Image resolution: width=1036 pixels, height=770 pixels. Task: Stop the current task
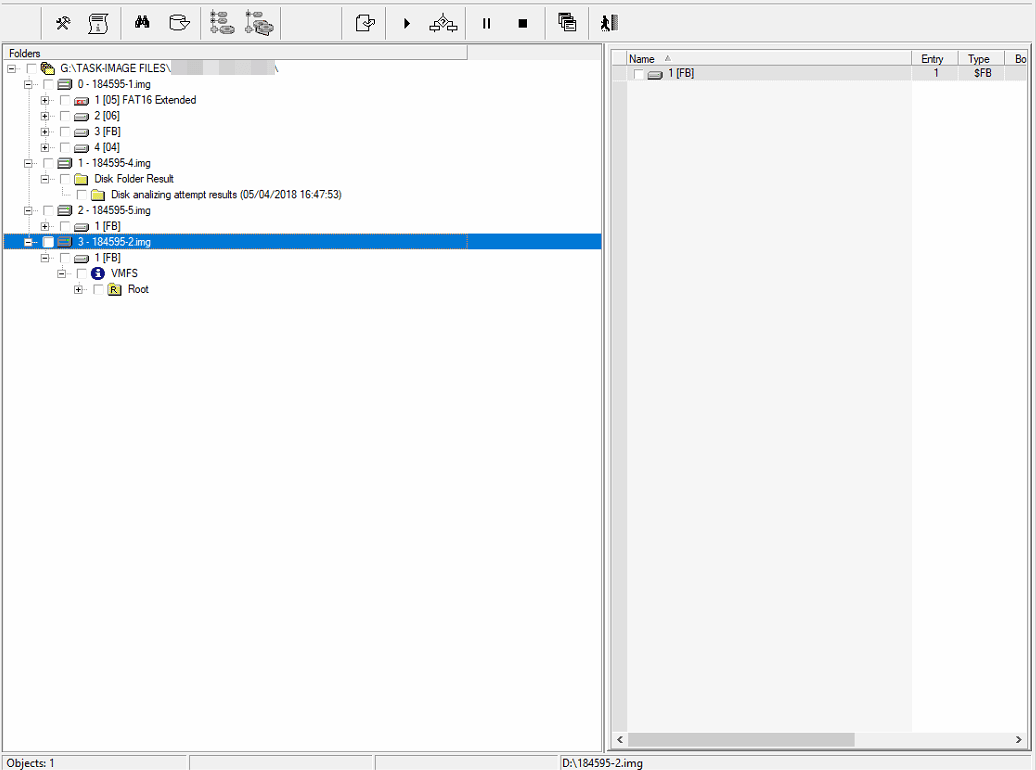523,24
